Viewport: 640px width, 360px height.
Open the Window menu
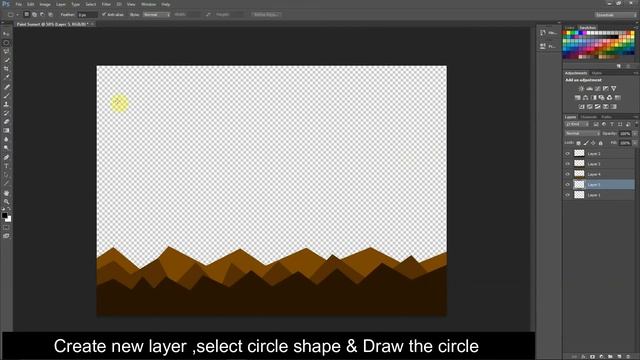[149, 4]
